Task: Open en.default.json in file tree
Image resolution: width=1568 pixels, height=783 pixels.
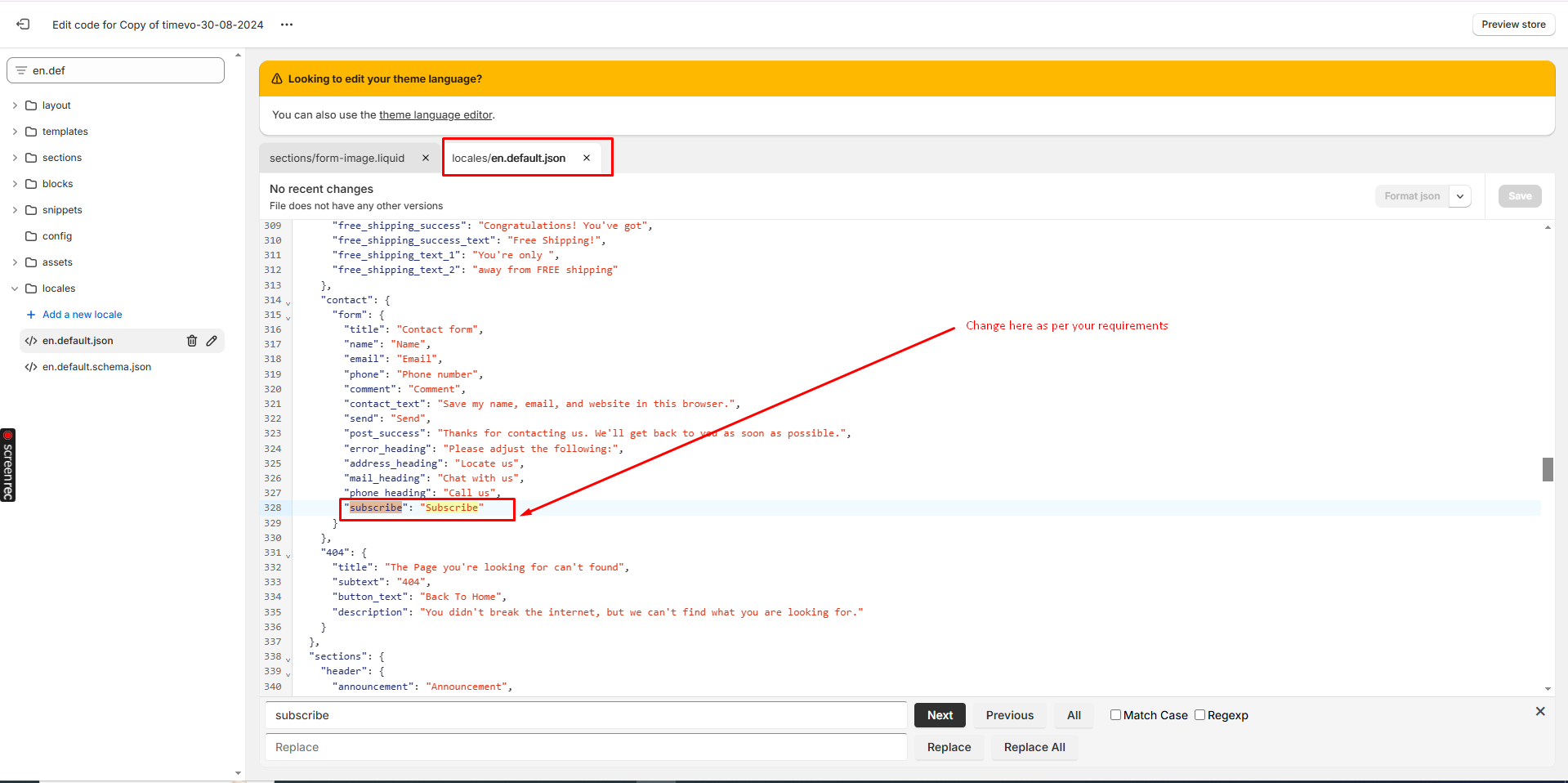Action: pyautogui.click(x=78, y=341)
